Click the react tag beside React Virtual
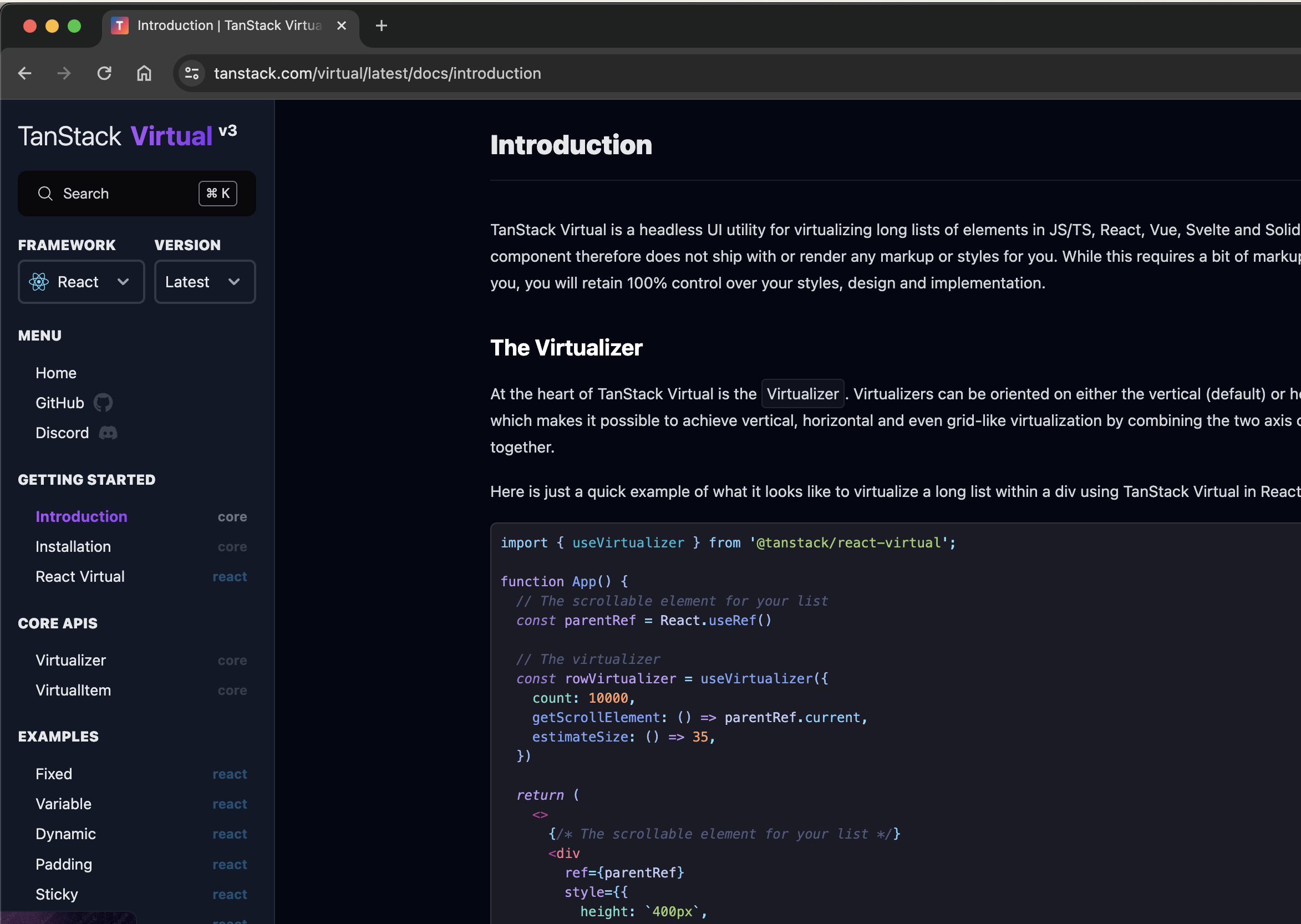1301x924 pixels. [230, 577]
